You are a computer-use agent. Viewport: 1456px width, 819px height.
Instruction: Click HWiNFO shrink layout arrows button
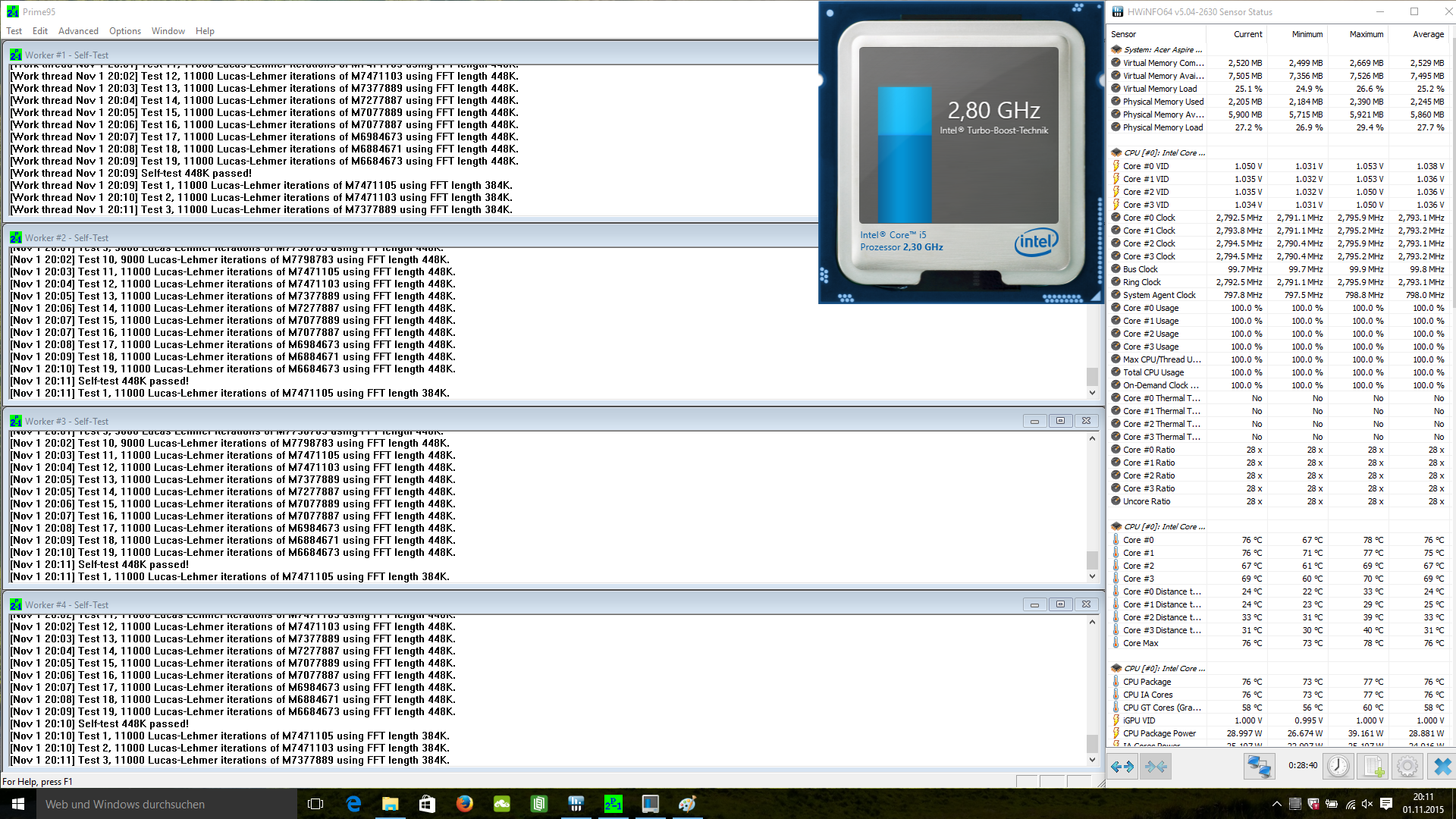point(1156,767)
